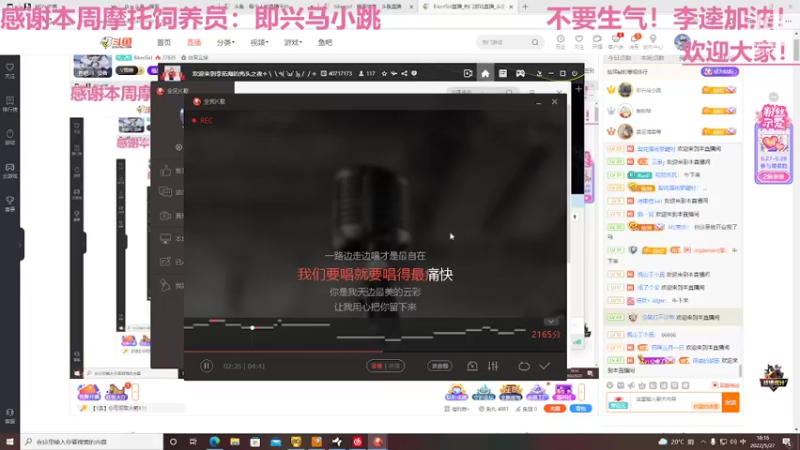Click the chat message input box
Screen dimensions: 800x450
coord(678,402)
